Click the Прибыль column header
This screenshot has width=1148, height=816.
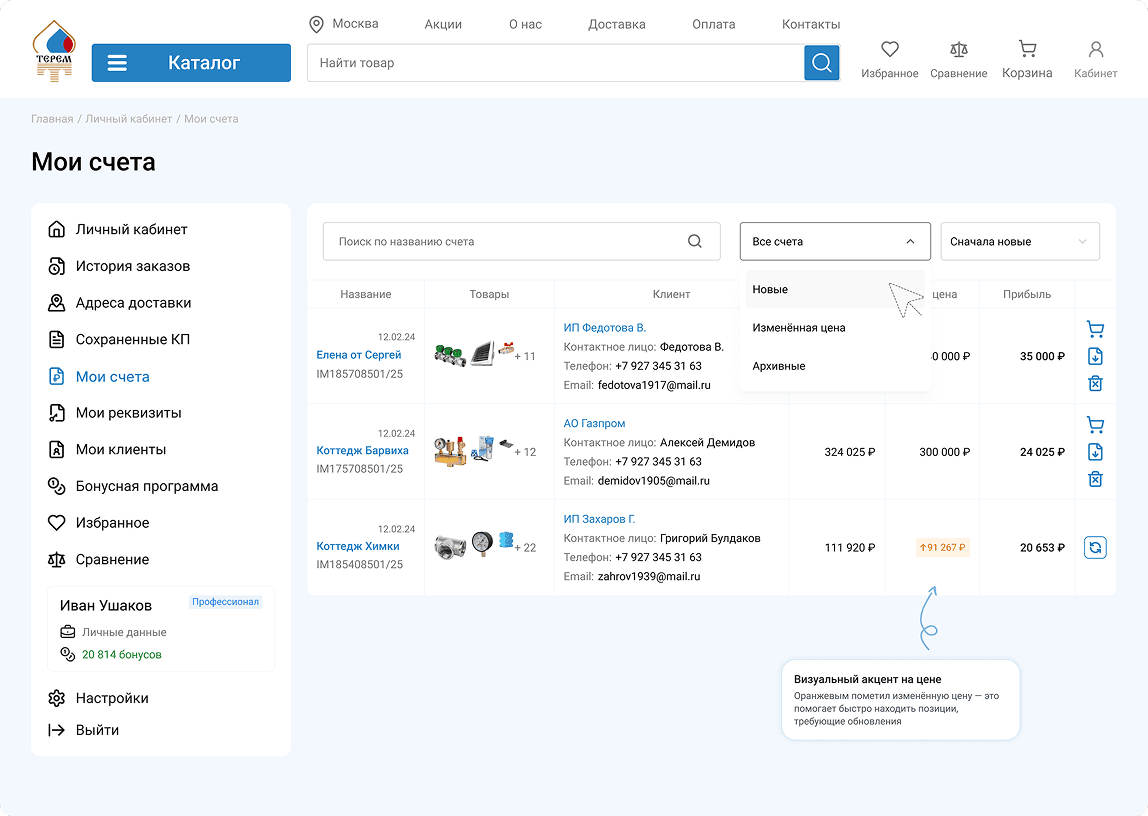(x=1026, y=294)
